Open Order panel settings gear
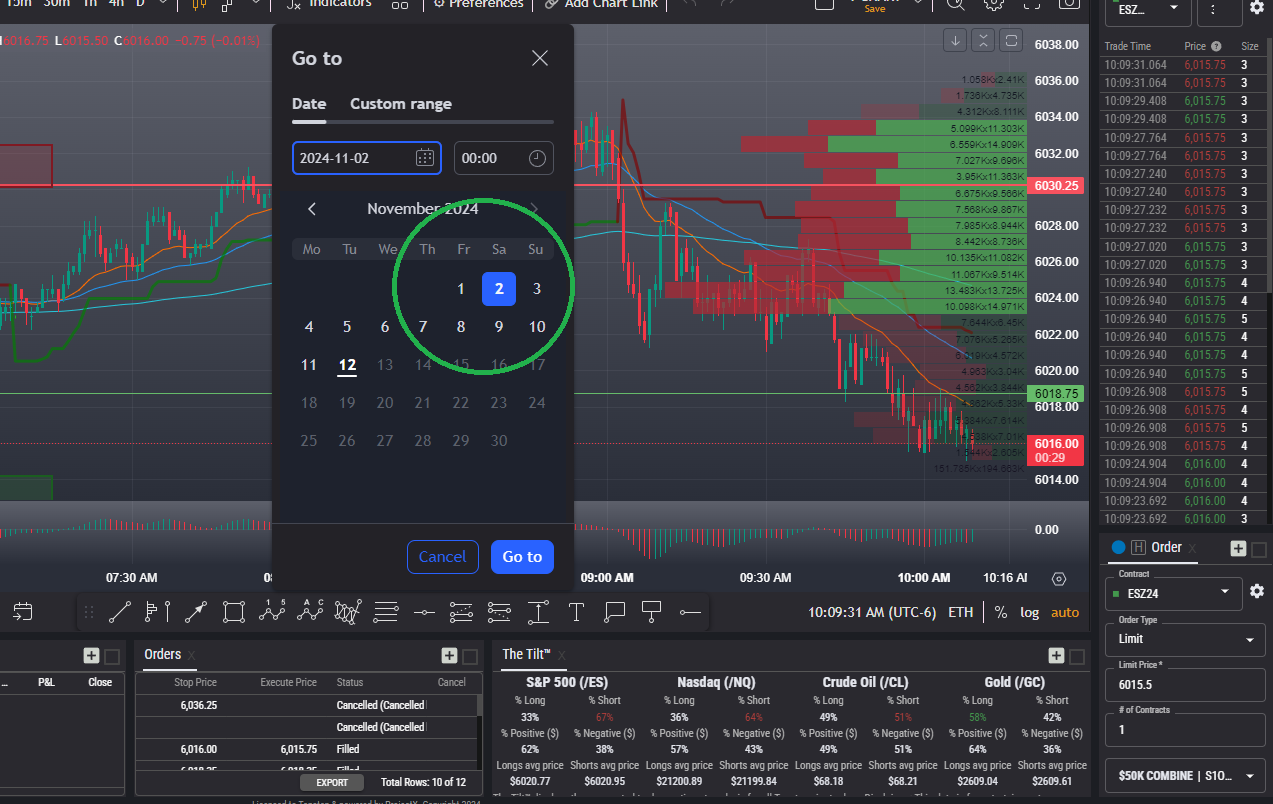 pos(1257,592)
